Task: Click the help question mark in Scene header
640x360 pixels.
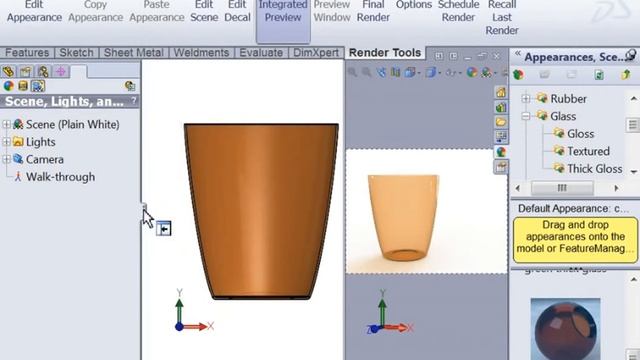Action: pyautogui.click(x=133, y=101)
